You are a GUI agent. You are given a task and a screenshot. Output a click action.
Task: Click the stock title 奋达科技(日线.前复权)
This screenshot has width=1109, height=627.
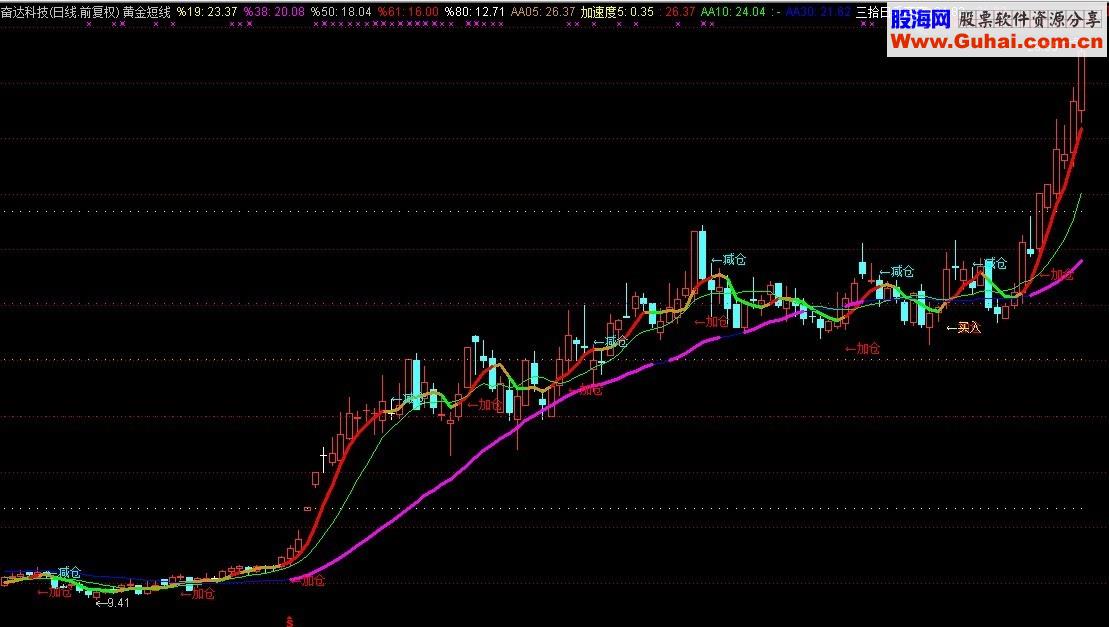tap(60, 12)
